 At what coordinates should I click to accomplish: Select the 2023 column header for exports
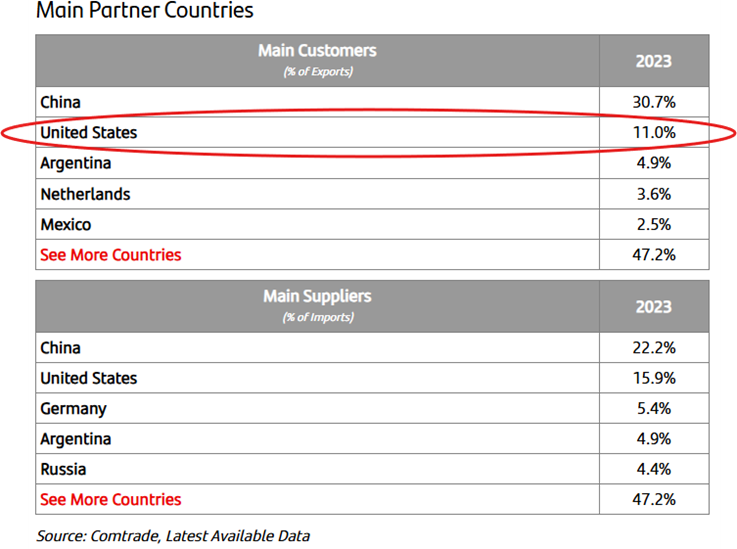653,61
